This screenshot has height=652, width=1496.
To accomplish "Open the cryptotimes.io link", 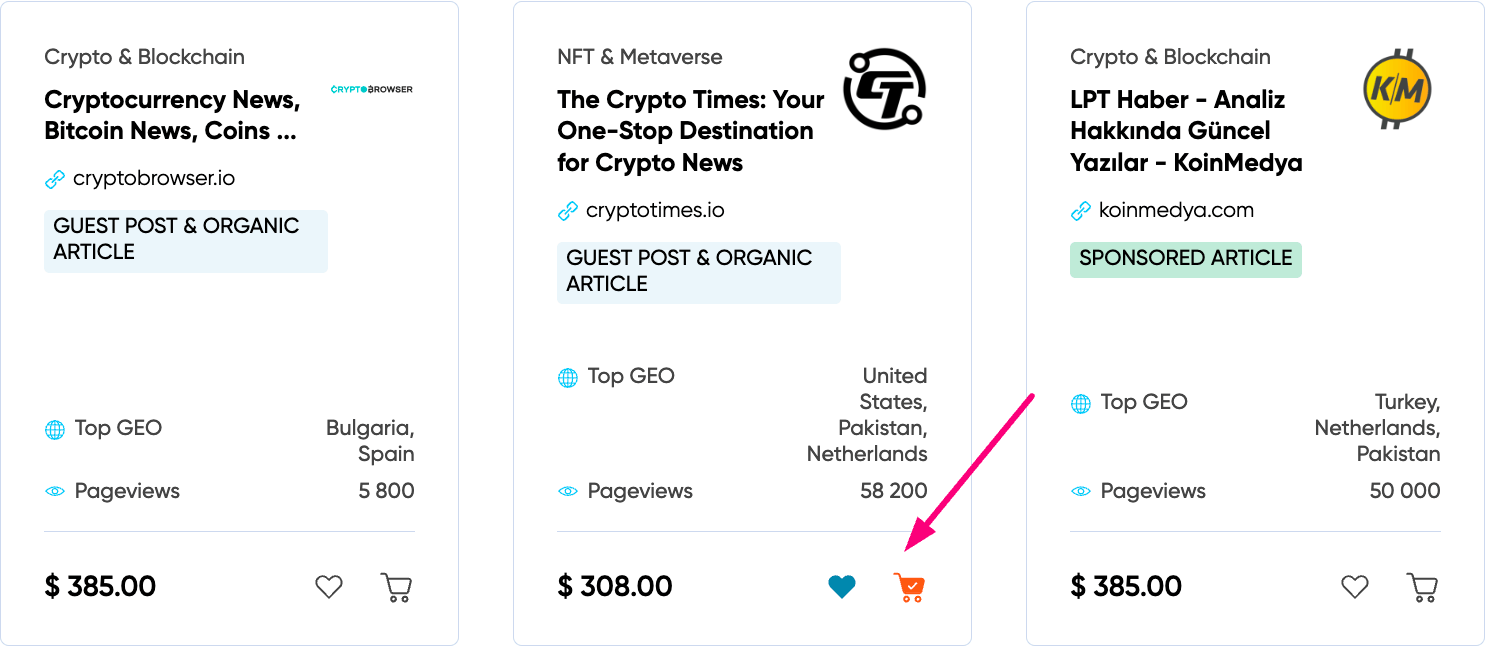I will click(x=655, y=211).
